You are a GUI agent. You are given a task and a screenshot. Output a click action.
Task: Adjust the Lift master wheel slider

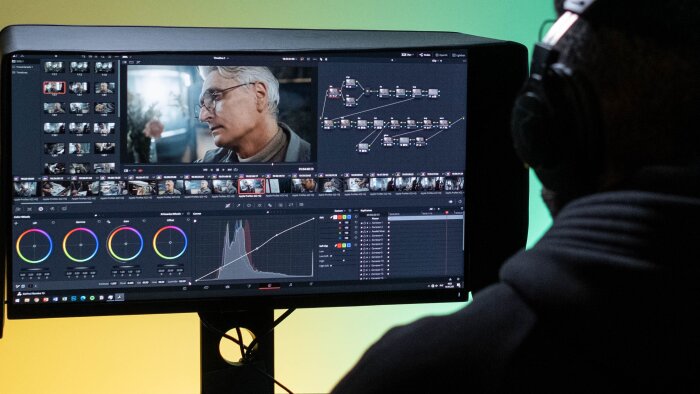tap(35, 269)
